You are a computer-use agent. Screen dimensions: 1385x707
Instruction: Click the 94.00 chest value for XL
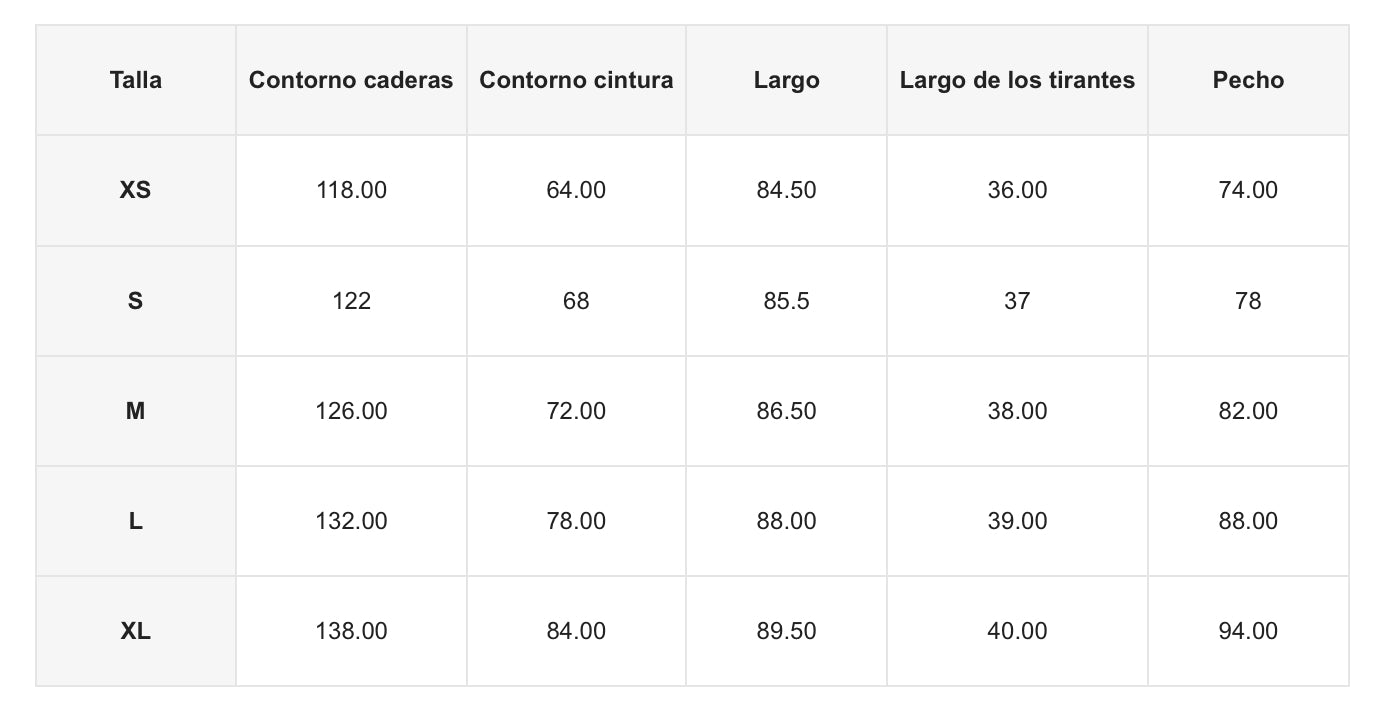1248,631
